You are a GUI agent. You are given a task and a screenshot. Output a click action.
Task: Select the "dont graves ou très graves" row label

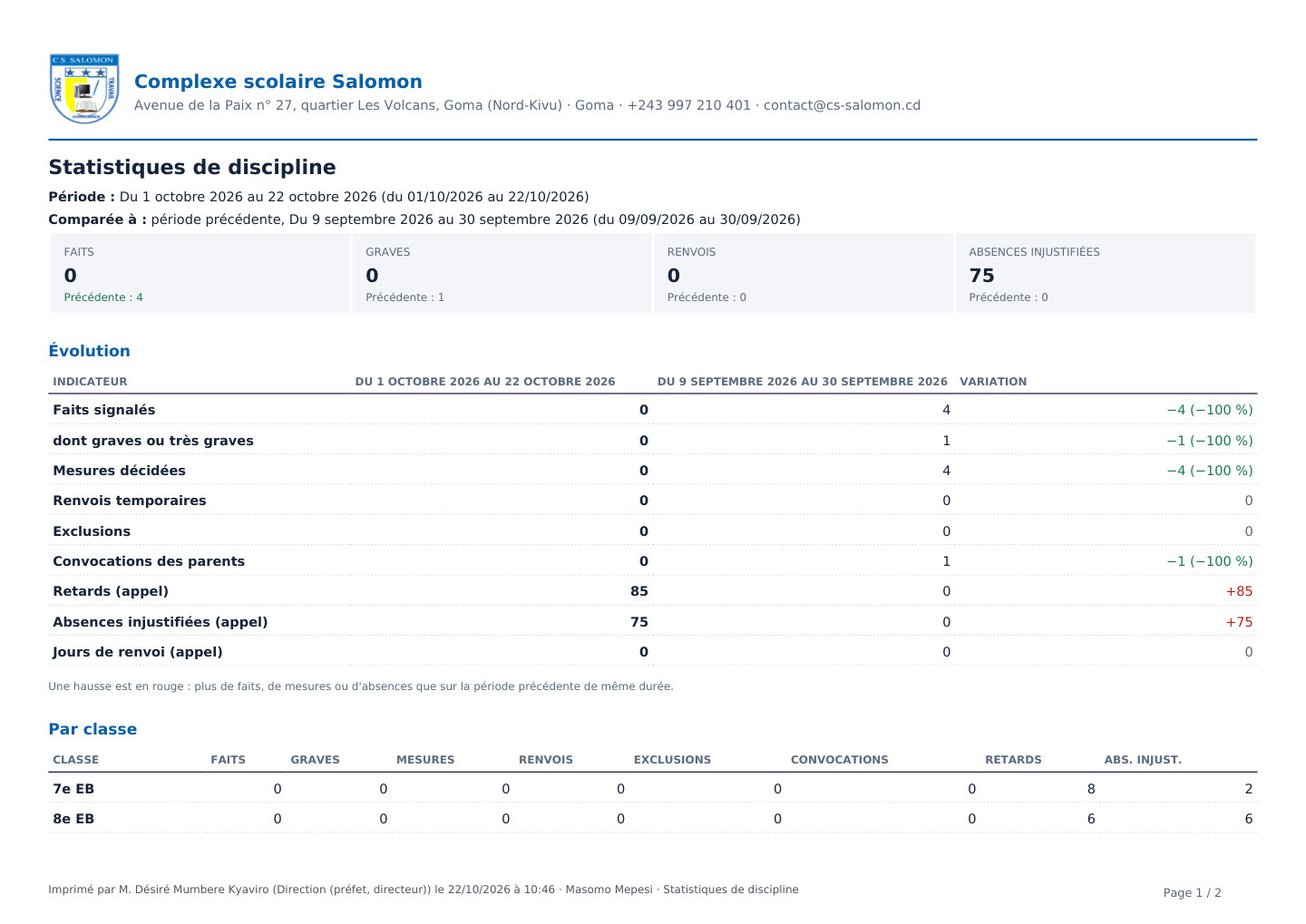point(153,441)
